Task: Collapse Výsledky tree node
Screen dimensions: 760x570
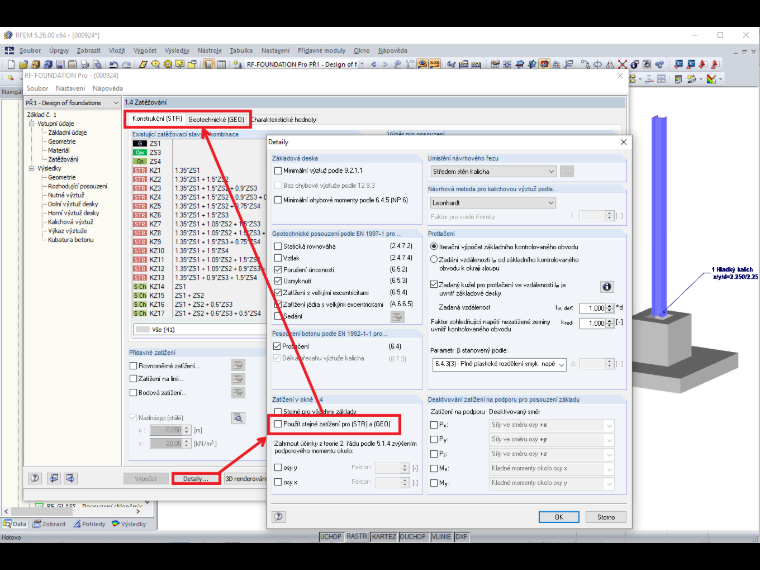Action: (32, 168)
